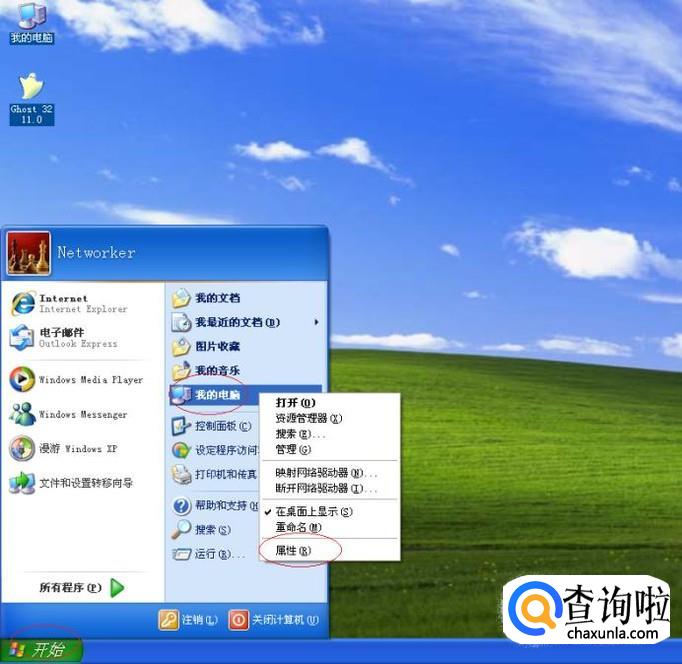Image resolution: width=682 pixels, height=664 pixels.
Task: Open Printers and Faxes icon
Action: pyautogui.click(x=181, y=474)
